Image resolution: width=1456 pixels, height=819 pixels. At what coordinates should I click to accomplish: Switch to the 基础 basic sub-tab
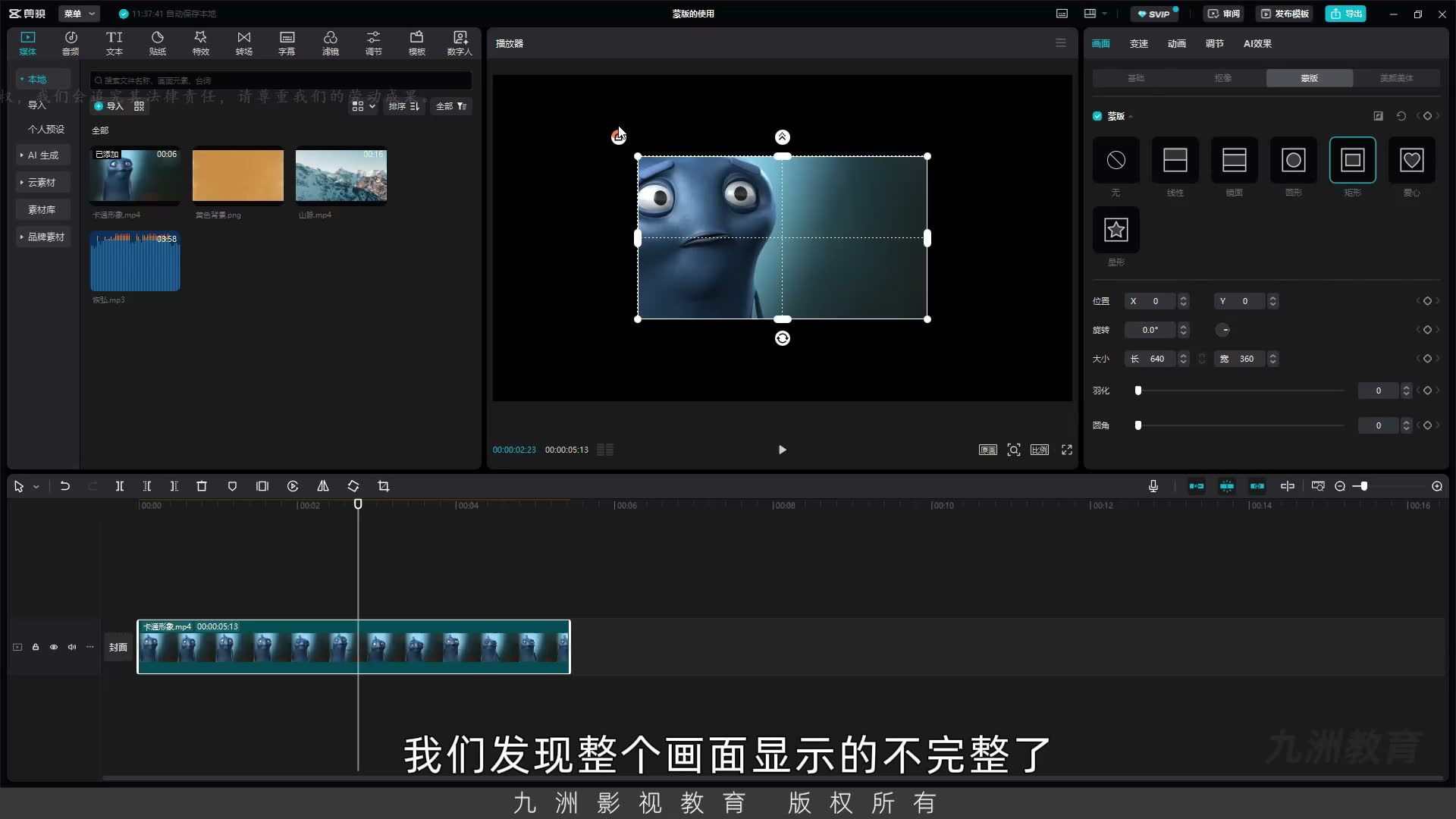pyautogui.click(x=1136, y=78)
